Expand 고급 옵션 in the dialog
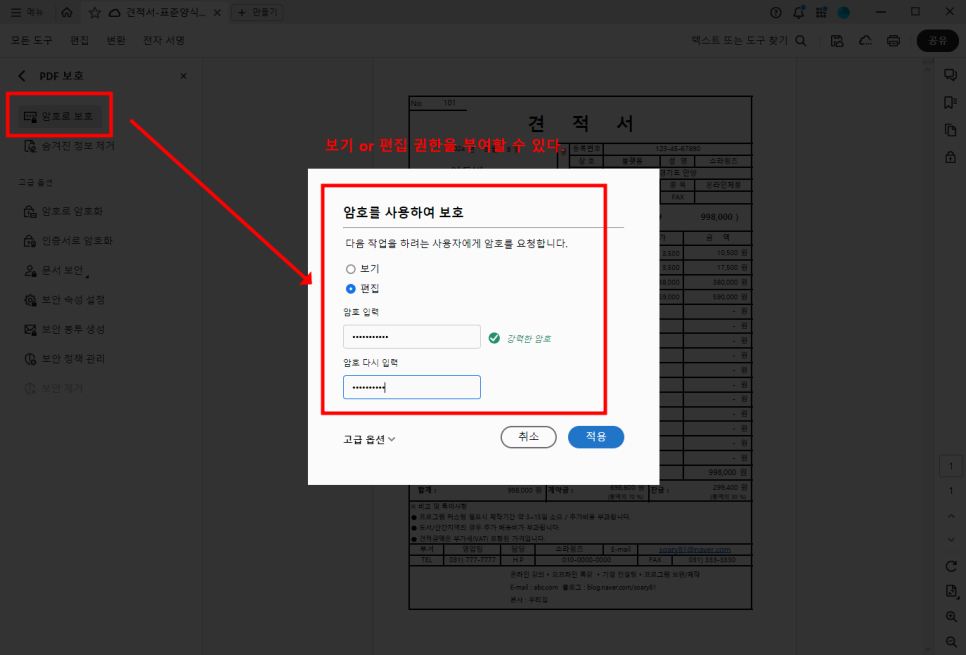This screenshot has width=966, height=655. point(369,439)
